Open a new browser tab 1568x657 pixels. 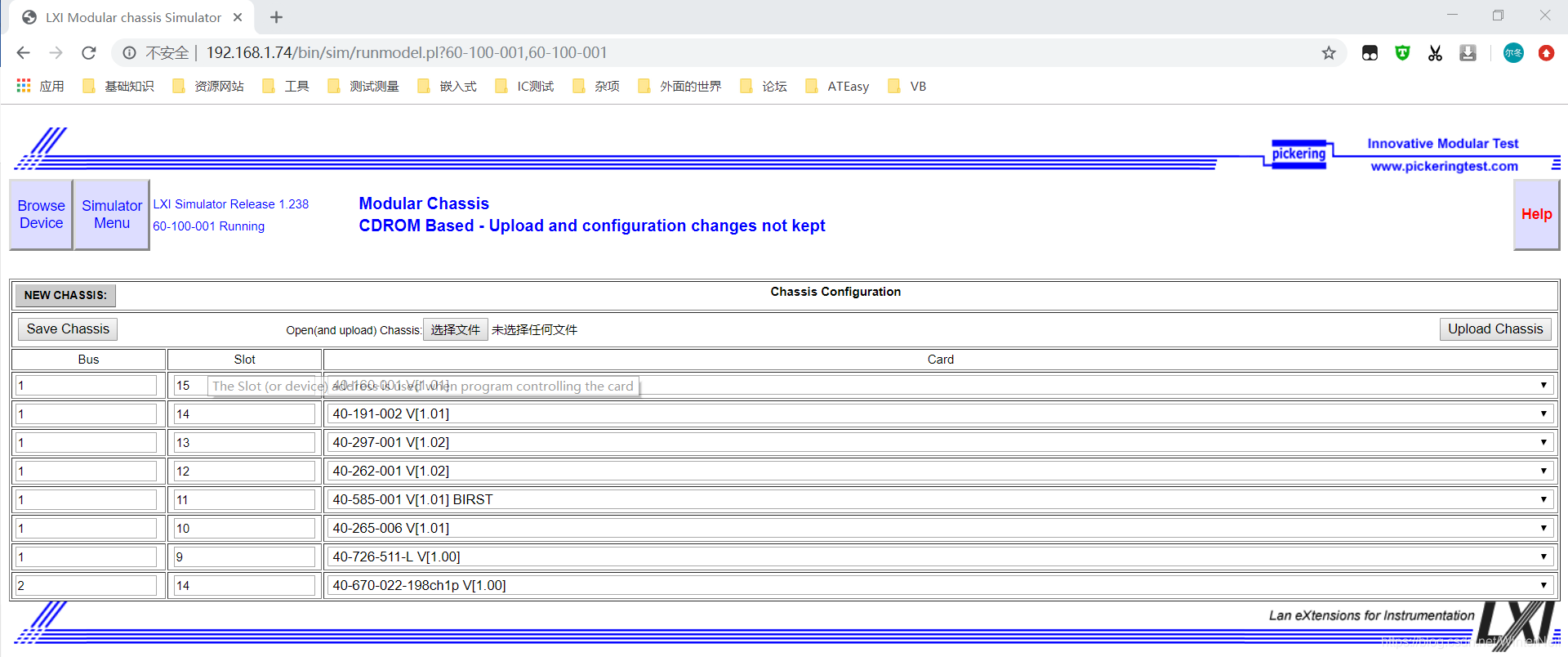click(x=276, y=17)
